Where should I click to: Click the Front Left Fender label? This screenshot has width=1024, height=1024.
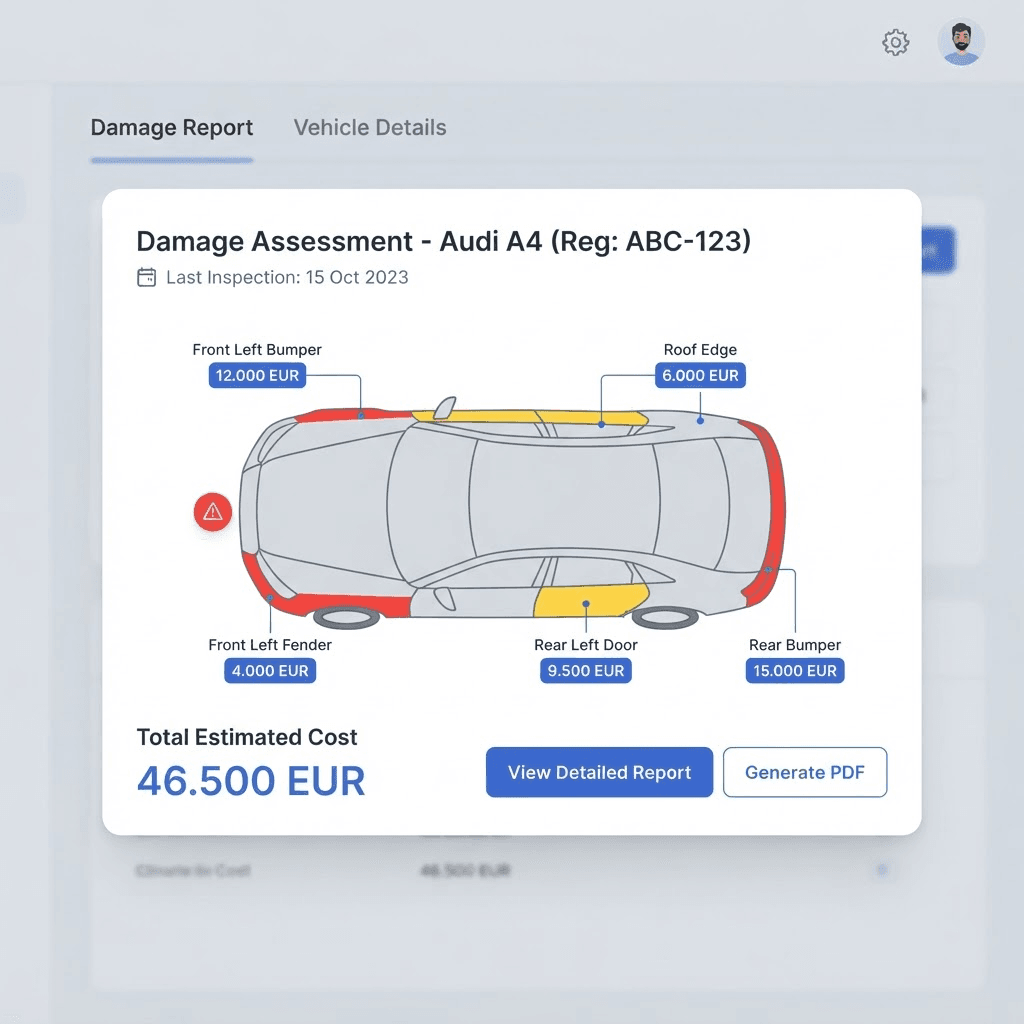click(270, 645)
